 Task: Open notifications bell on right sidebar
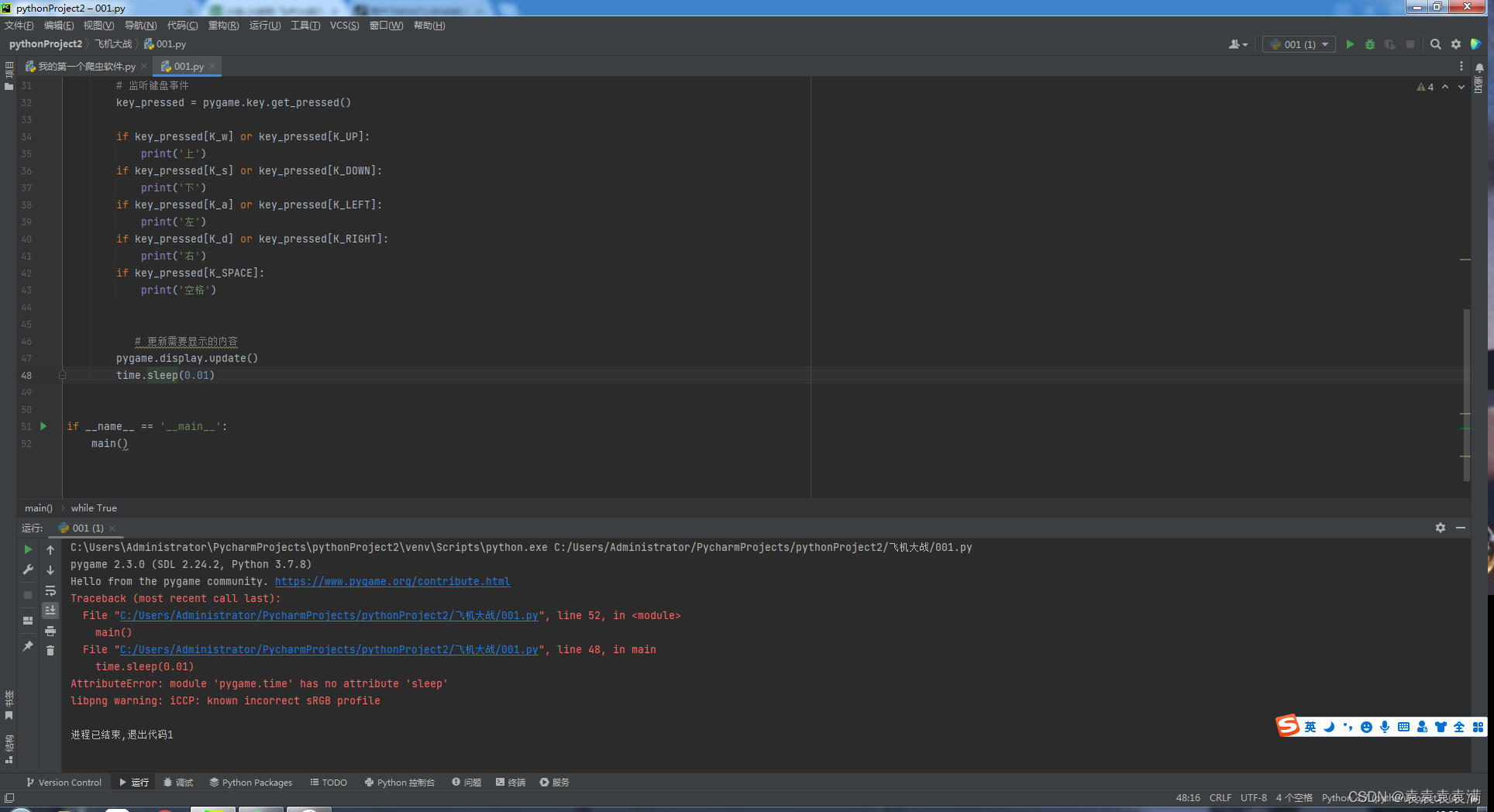1479,68
